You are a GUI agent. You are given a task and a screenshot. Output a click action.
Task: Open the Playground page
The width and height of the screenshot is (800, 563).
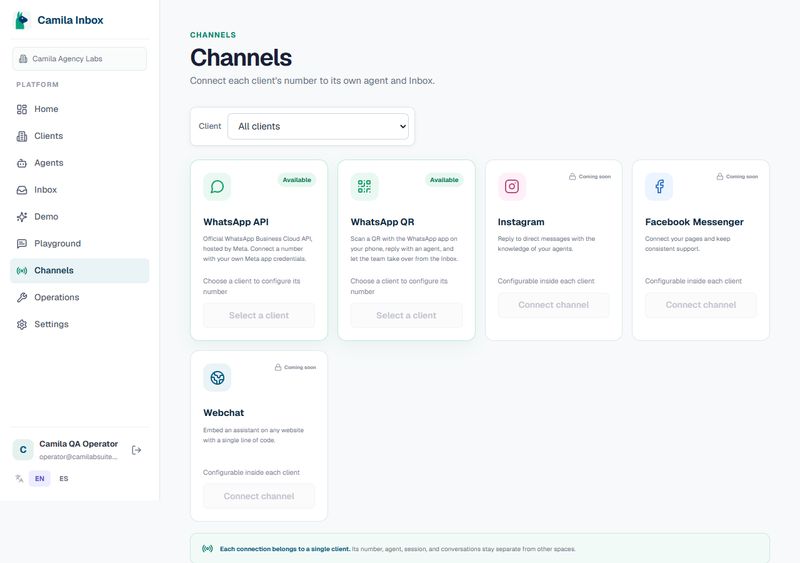(80, 244)
